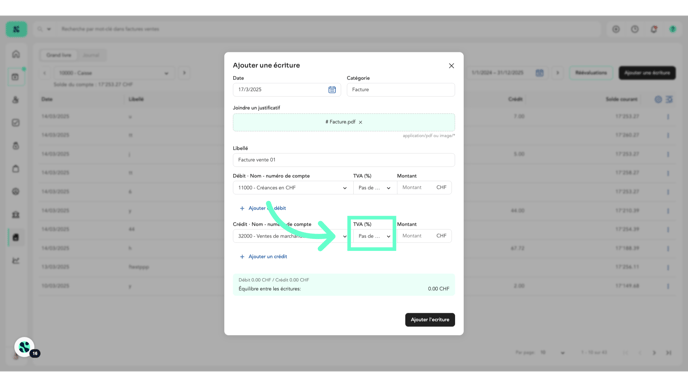Open the 10000 - Caisse account selector
688x387 pixels.
click(113, 73)
